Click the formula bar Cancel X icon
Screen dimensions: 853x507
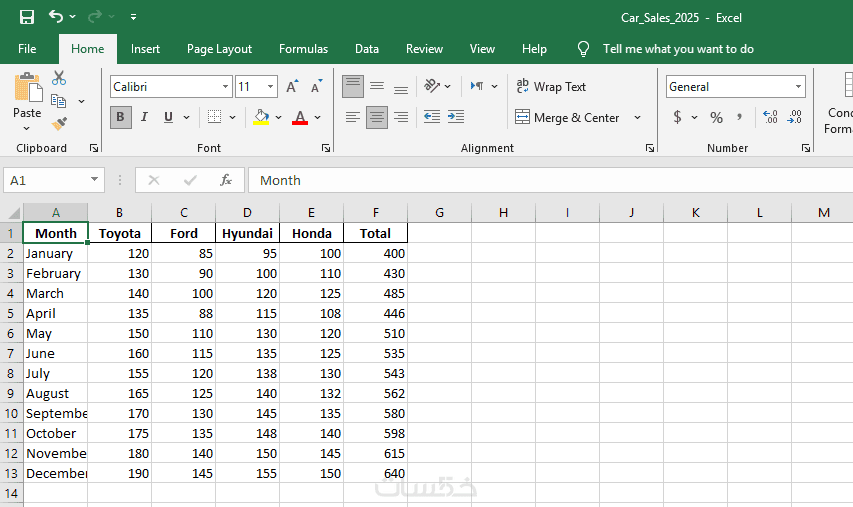click(154, 180)
